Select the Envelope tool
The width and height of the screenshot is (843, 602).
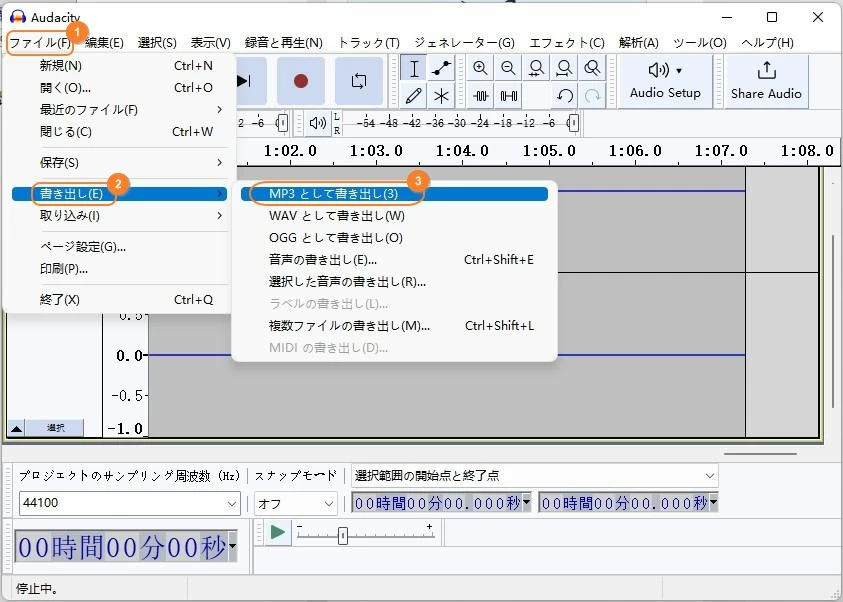click(441, 68)
